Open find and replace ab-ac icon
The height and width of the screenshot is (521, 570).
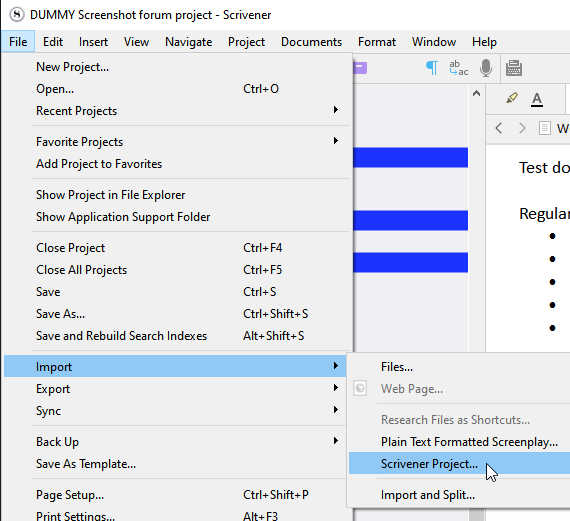coord(458,68)
